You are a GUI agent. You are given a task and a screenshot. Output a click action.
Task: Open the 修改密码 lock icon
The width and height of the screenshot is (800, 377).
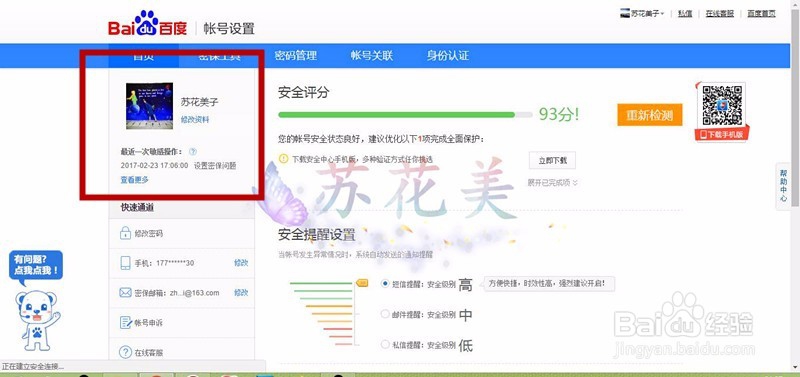click(125, 234)
